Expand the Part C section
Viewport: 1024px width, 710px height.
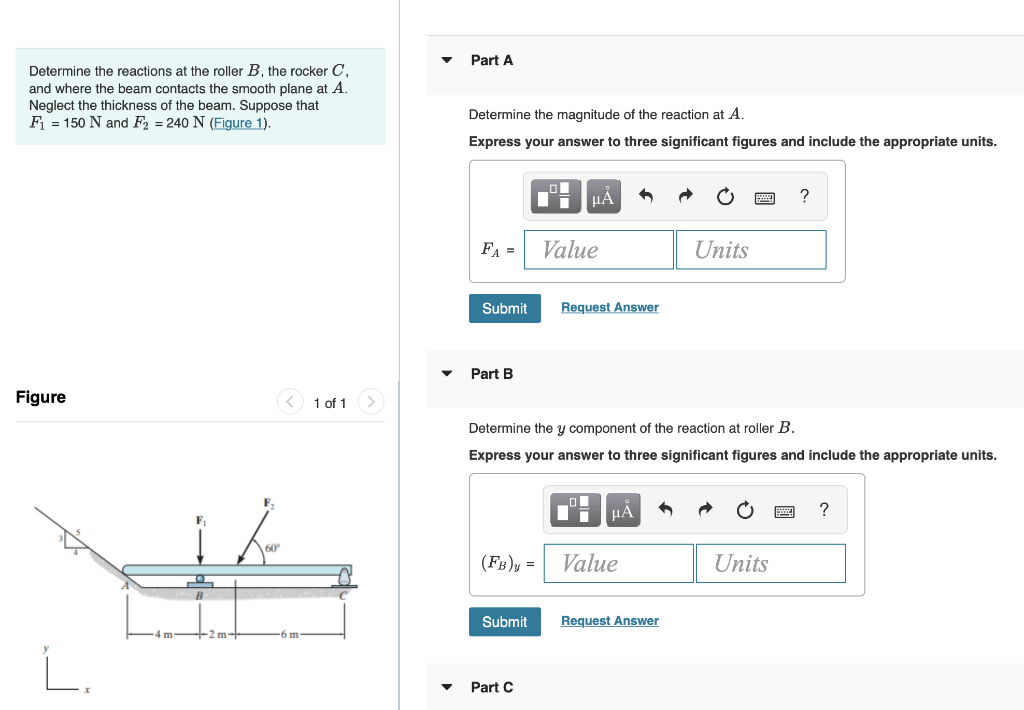pyautogui.click(x=446, y=687)
